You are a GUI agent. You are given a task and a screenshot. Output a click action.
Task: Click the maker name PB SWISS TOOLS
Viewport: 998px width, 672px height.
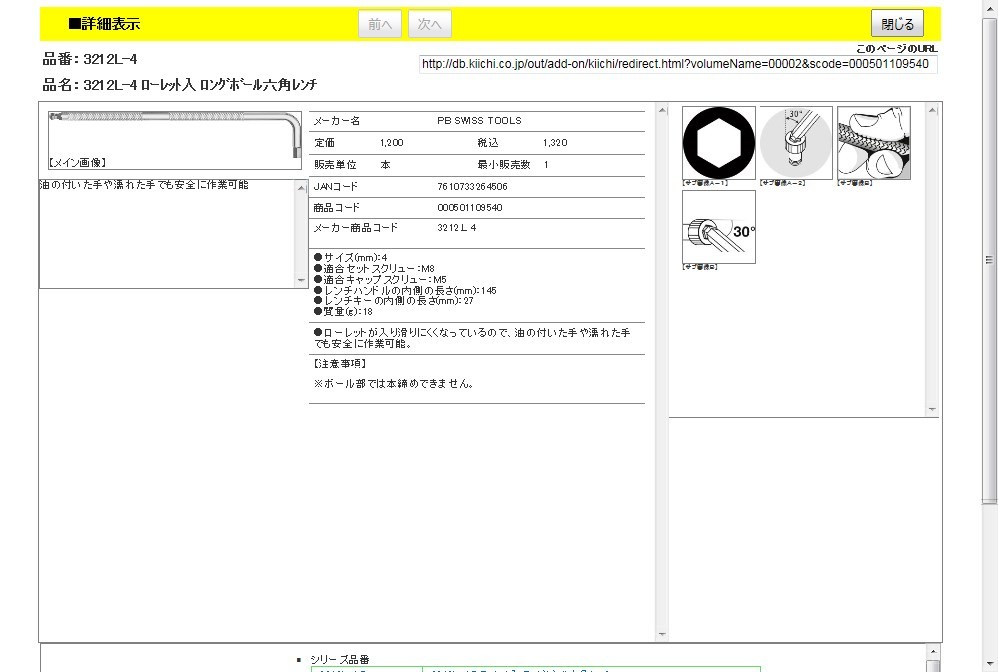click(x=479, y=120)
